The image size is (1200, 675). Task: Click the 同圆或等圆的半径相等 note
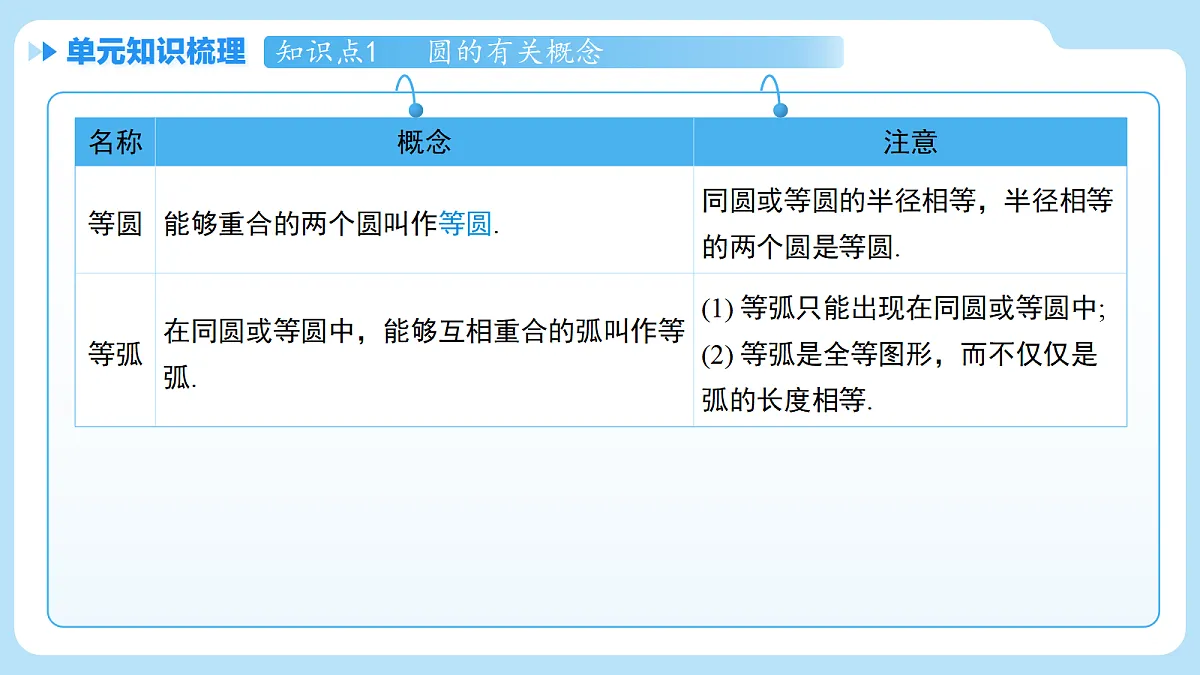[x=907, y=224]
